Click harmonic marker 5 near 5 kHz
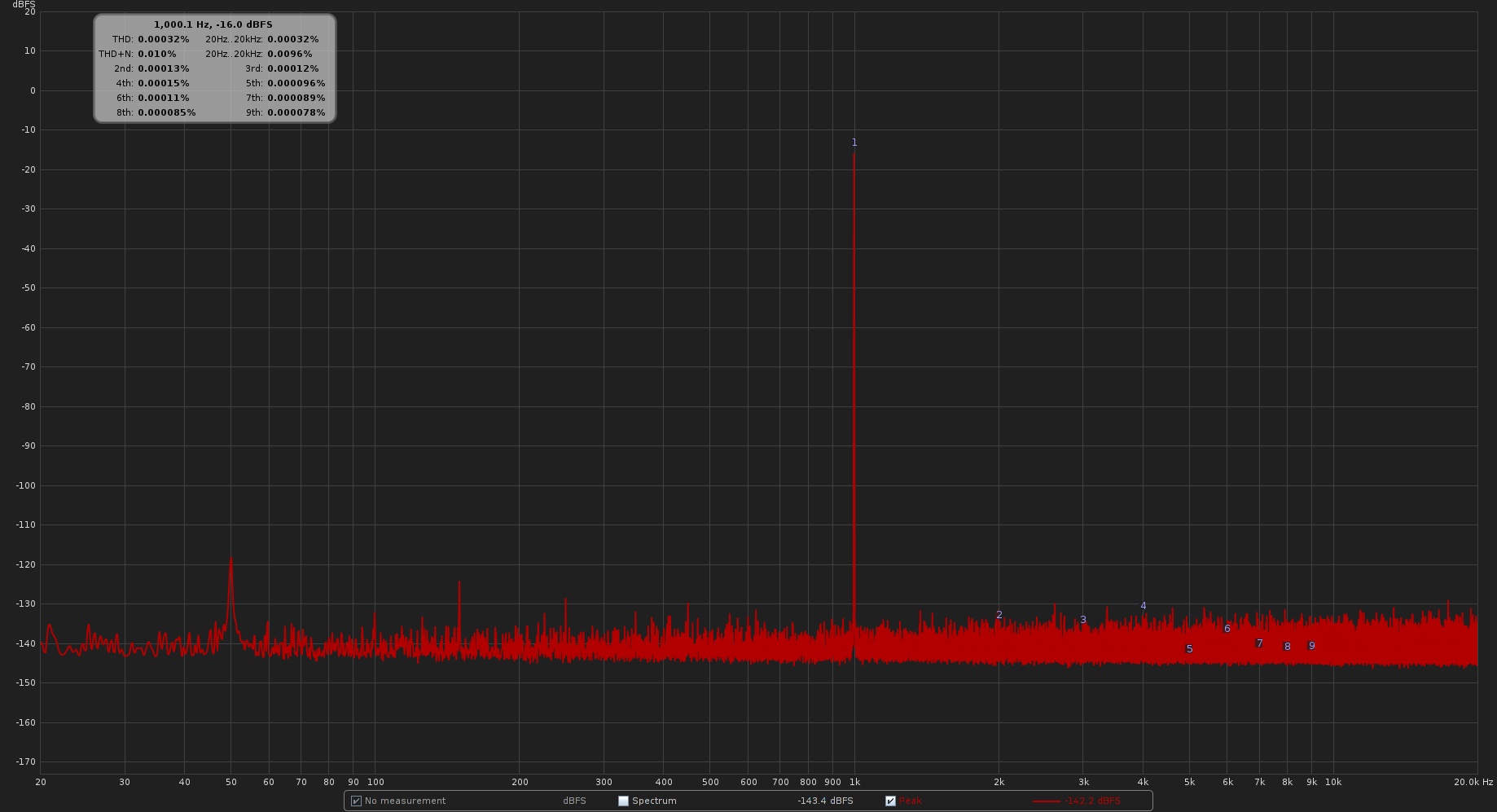1497x812 pixels. (1189, 649)
